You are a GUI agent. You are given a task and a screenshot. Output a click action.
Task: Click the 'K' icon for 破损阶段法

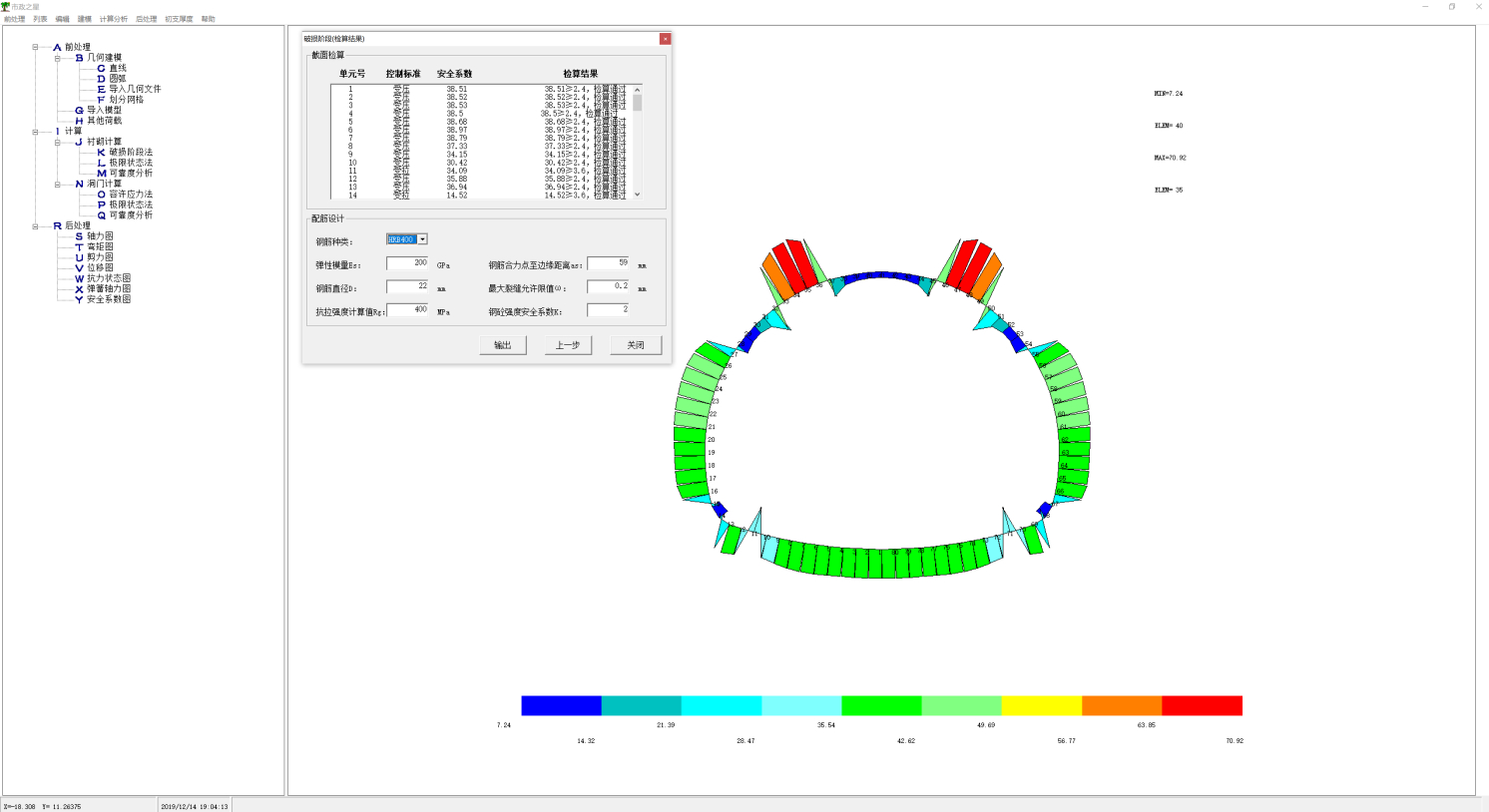click(x=101, y=153)
